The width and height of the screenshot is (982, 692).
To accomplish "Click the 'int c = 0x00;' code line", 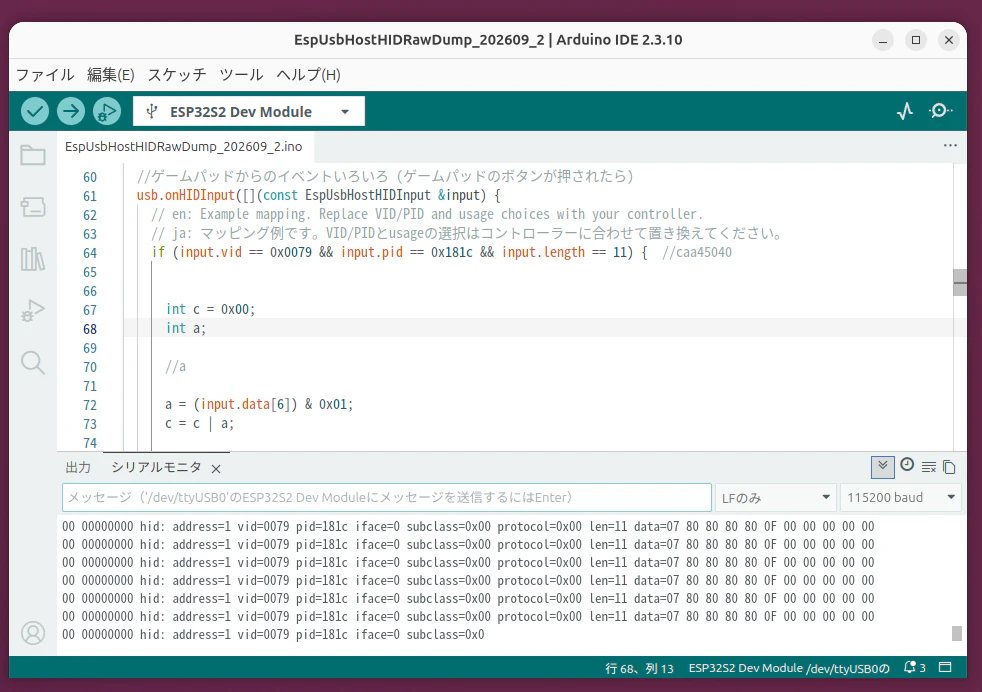I will click(x=210, y=309).
